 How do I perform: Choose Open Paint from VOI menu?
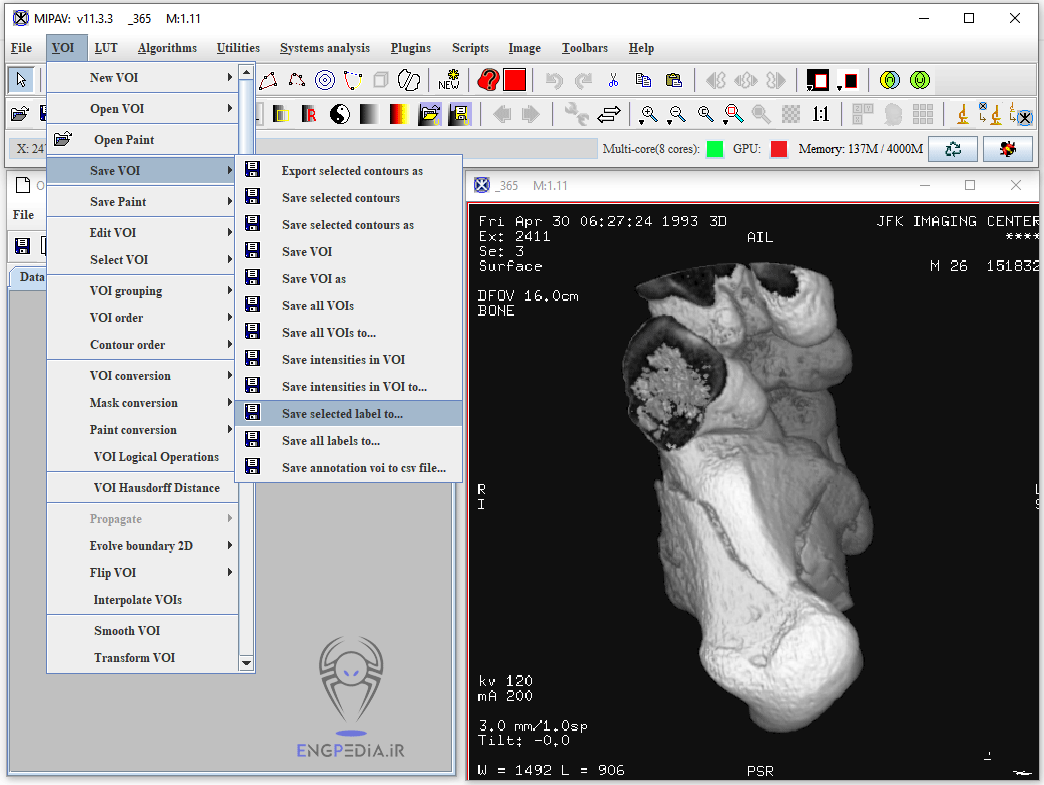coord(142,140)
